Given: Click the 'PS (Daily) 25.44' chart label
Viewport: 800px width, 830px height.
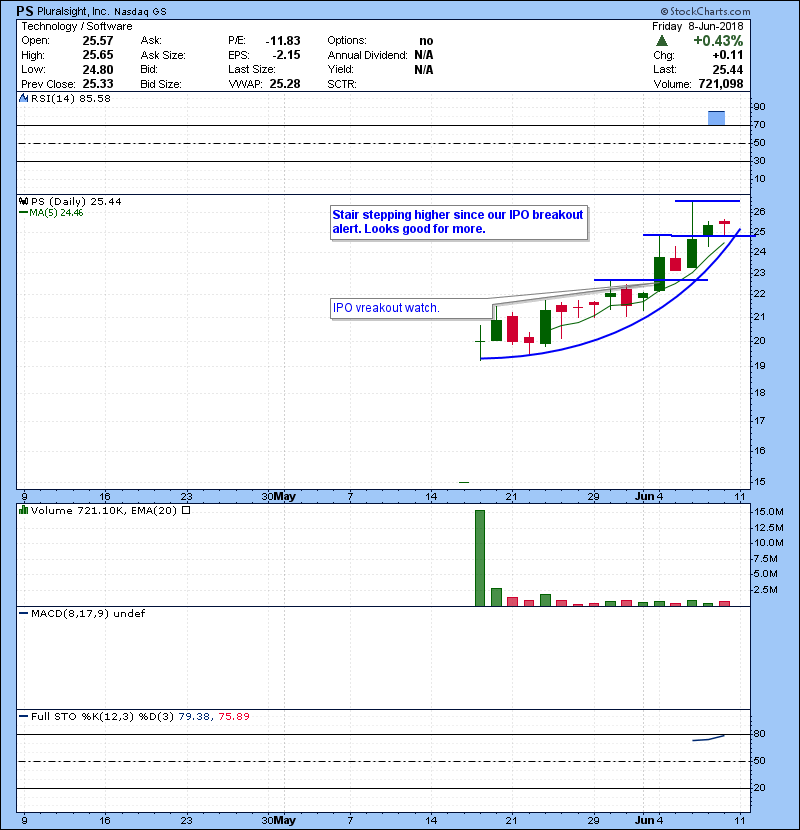Looking at the screenshot, I should 76,201.
